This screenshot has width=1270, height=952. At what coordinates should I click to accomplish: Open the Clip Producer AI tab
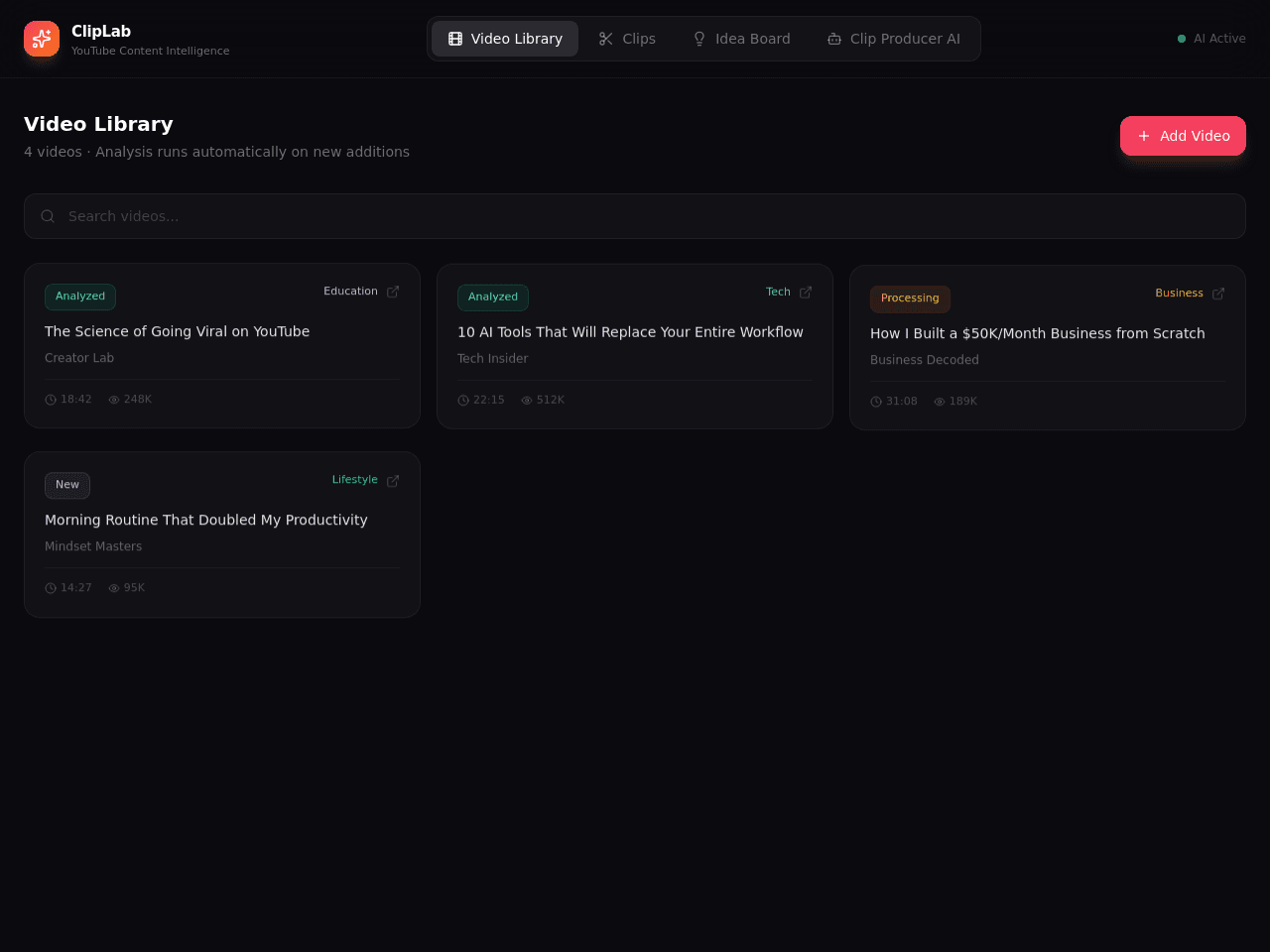(894, 39)
